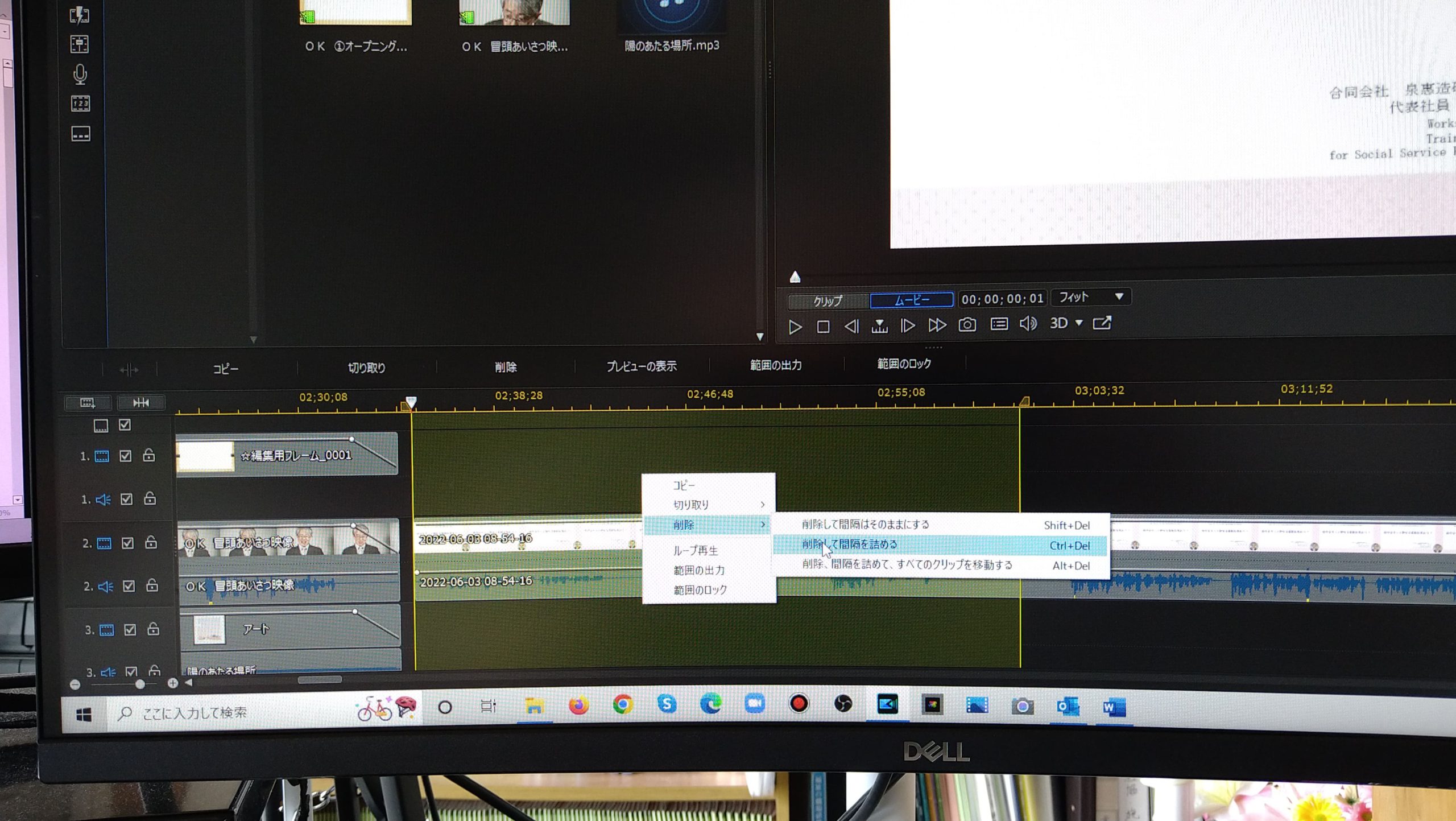Viewport: 1456px width, 821px height.
Task: Lock video track 3
Action: click(154, 629)
